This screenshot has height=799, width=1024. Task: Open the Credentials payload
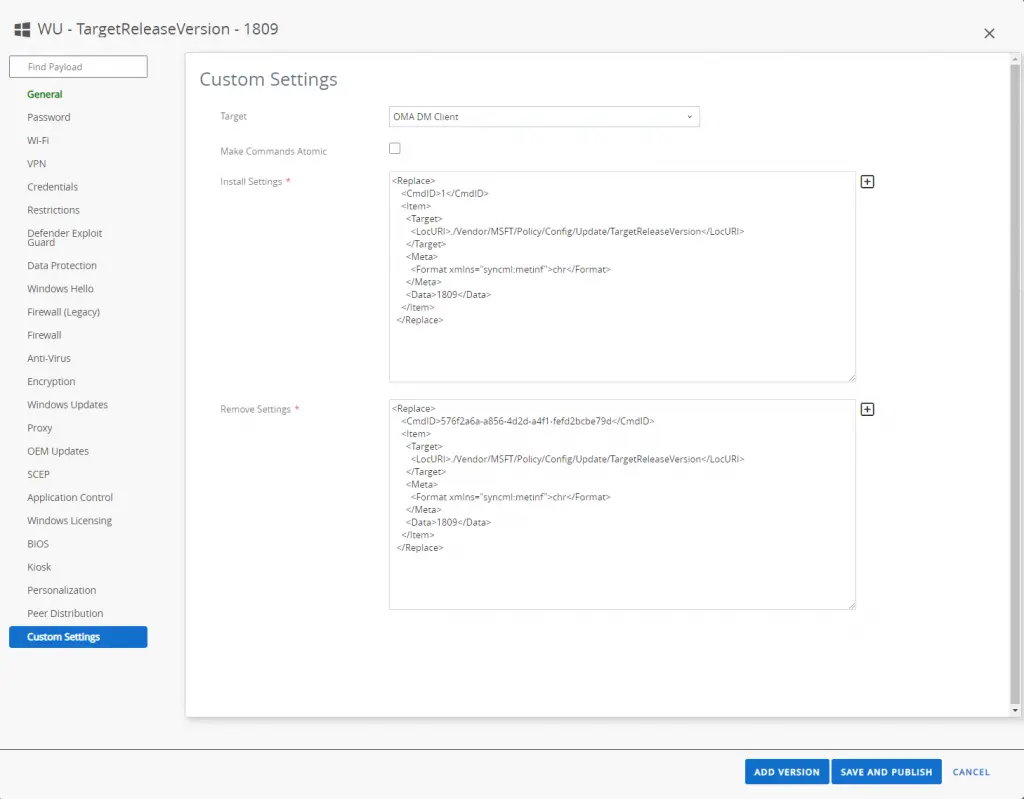[52, 187]
